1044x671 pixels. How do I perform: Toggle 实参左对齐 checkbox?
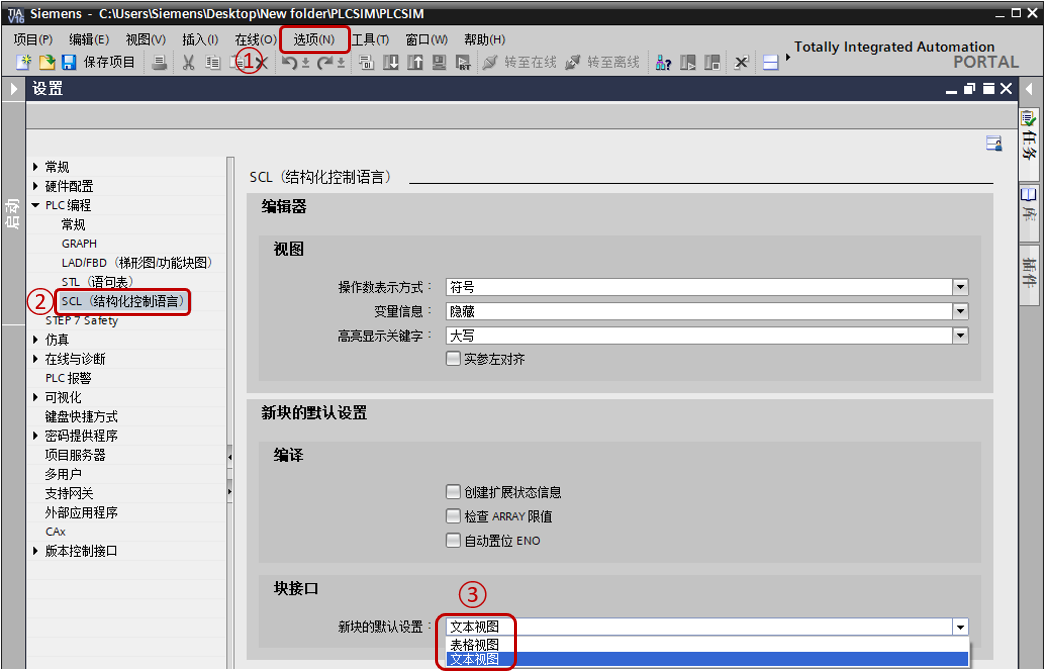click(453, 359)
